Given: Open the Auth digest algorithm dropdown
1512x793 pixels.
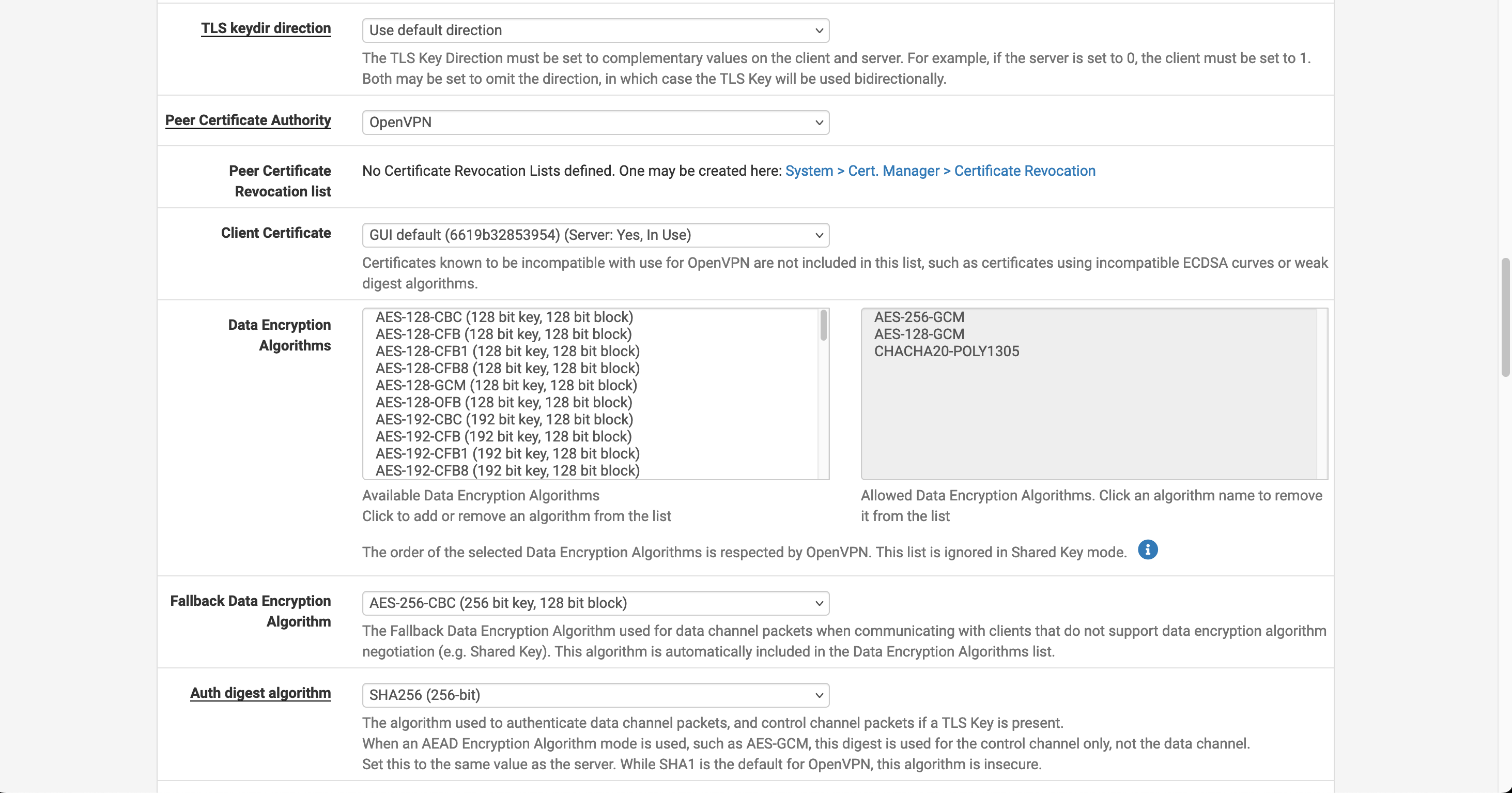Looking at the screenshot, I should [x=595, y=696].
